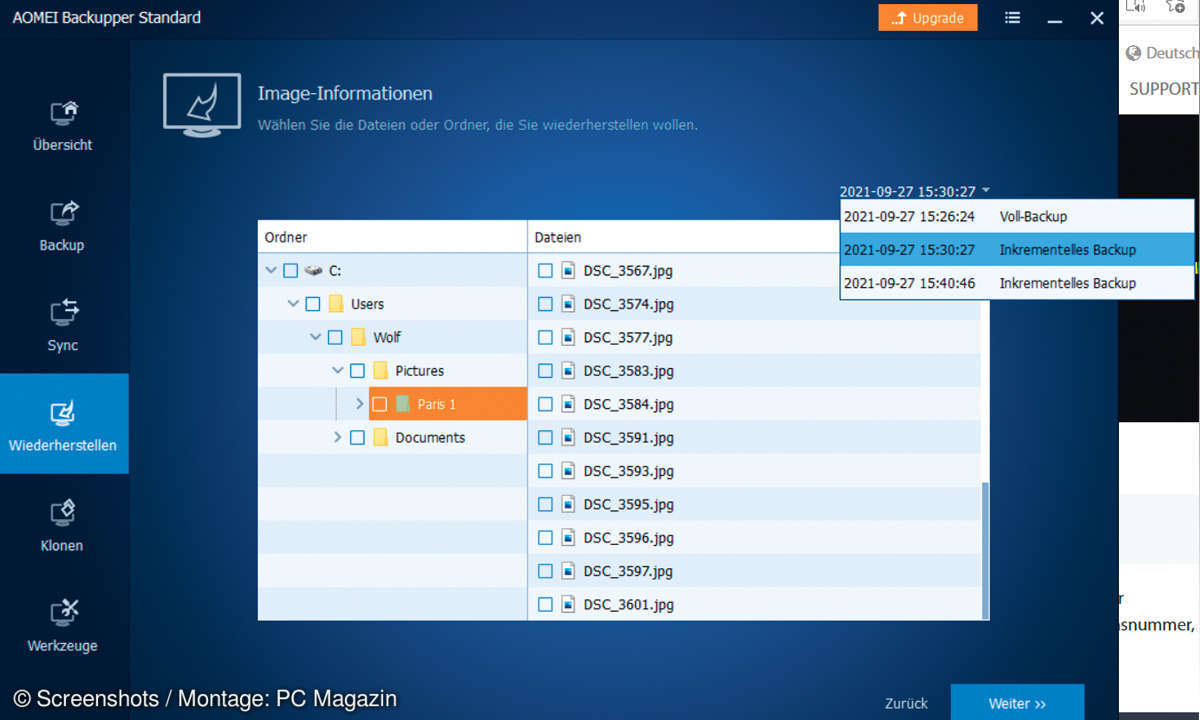Image resolution: width=1200 pixels, height=720 pixels.
Task: Select the Inkrementelles Backup from 15:40:46
Action: pyautogui.click(x=1017, y=283)
